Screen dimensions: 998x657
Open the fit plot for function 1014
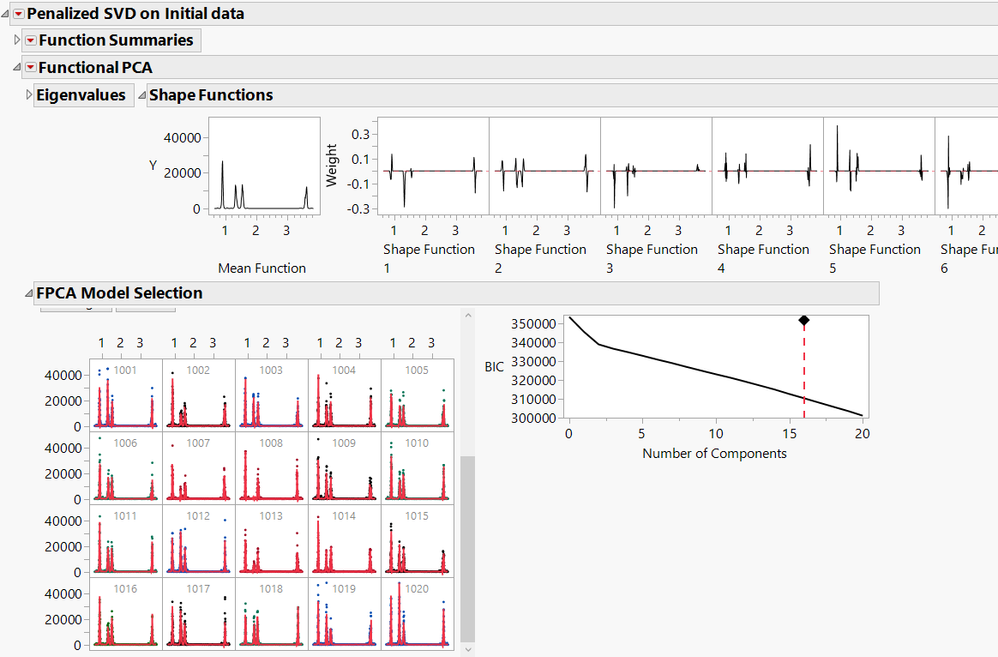[344, 540]
